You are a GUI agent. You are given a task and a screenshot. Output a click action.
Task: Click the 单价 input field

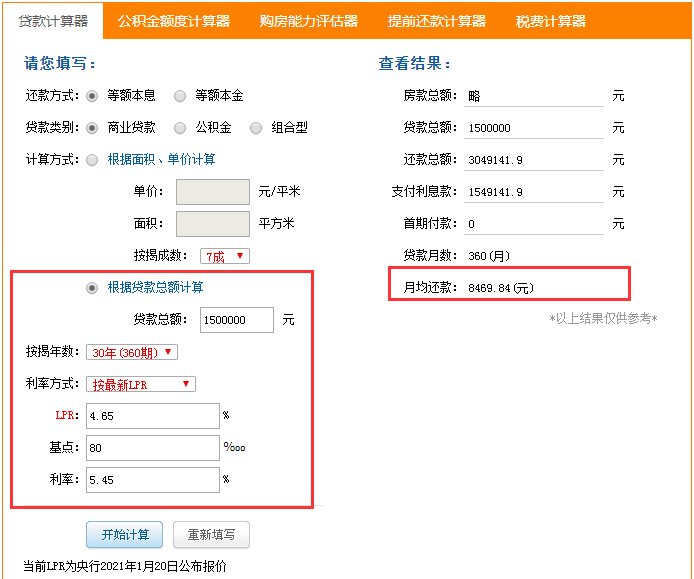pos(213,192)
